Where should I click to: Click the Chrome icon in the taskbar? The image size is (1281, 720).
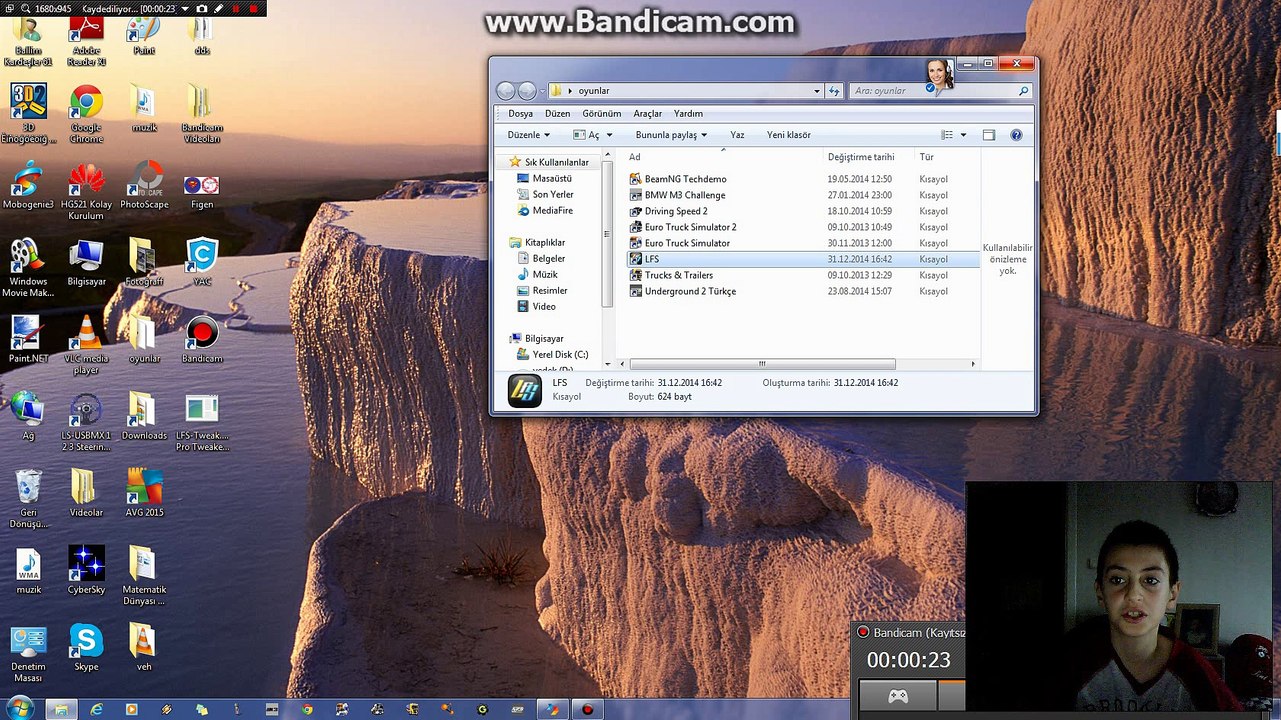pyautogui.click(x=307, y=710)
